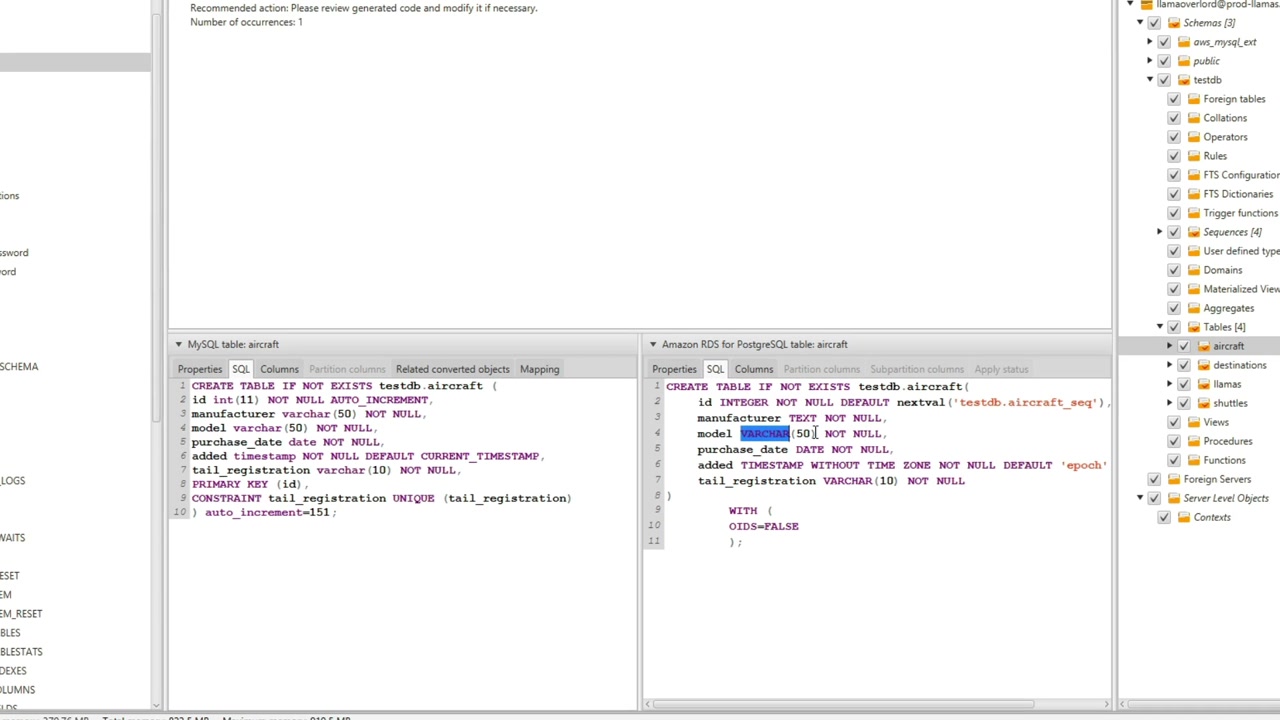
Task: Open Related converted objects tab
Action: pyautogui.click(x=452, y=369)
